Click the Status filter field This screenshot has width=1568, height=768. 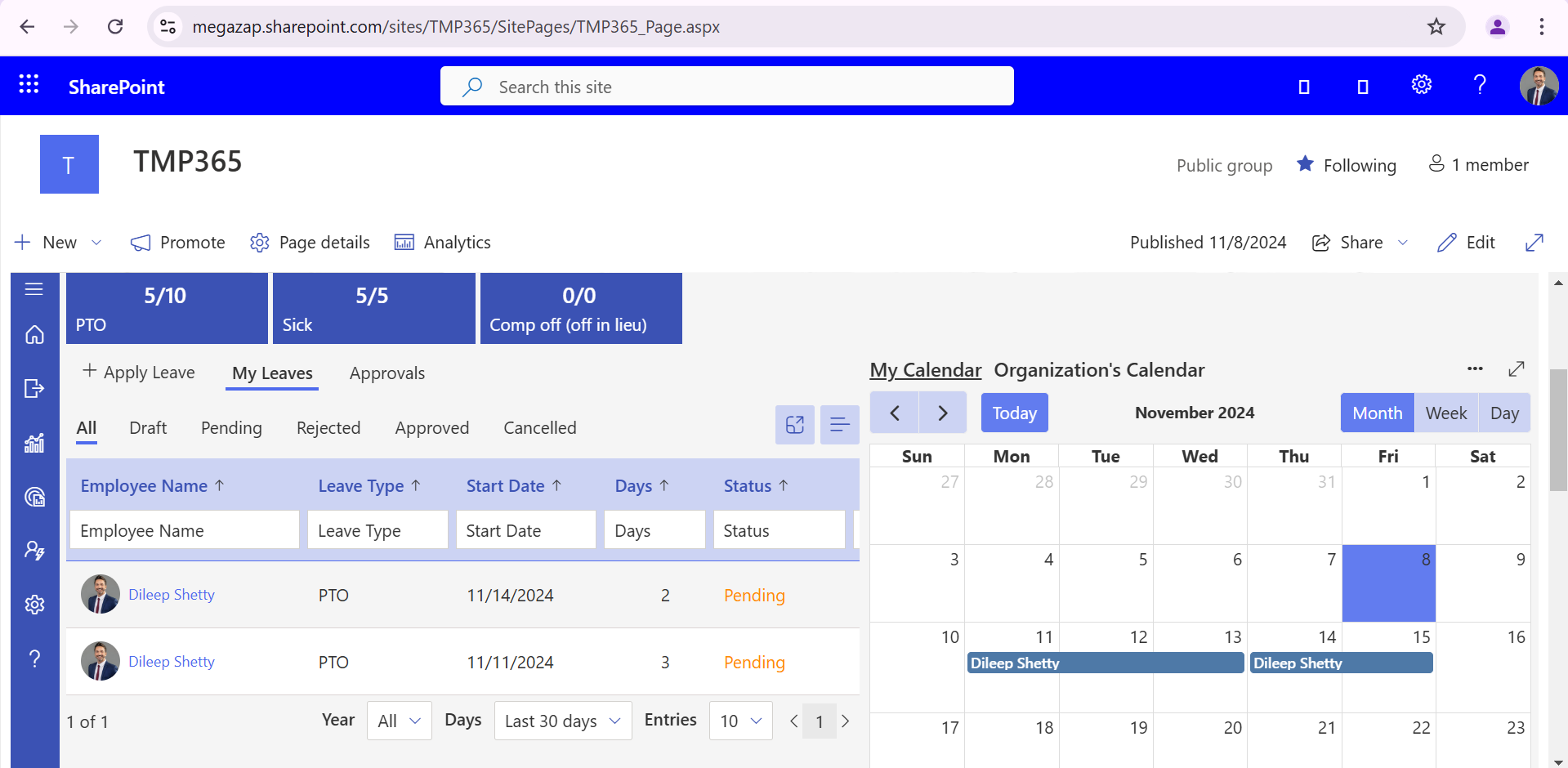click(x=780, y=530)
